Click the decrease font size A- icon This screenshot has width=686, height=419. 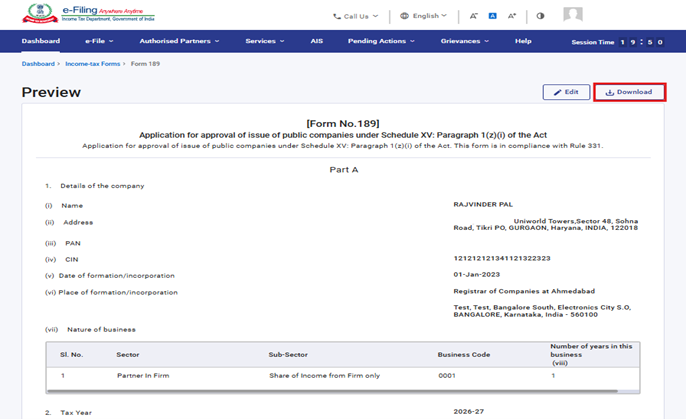click(474, 16)
